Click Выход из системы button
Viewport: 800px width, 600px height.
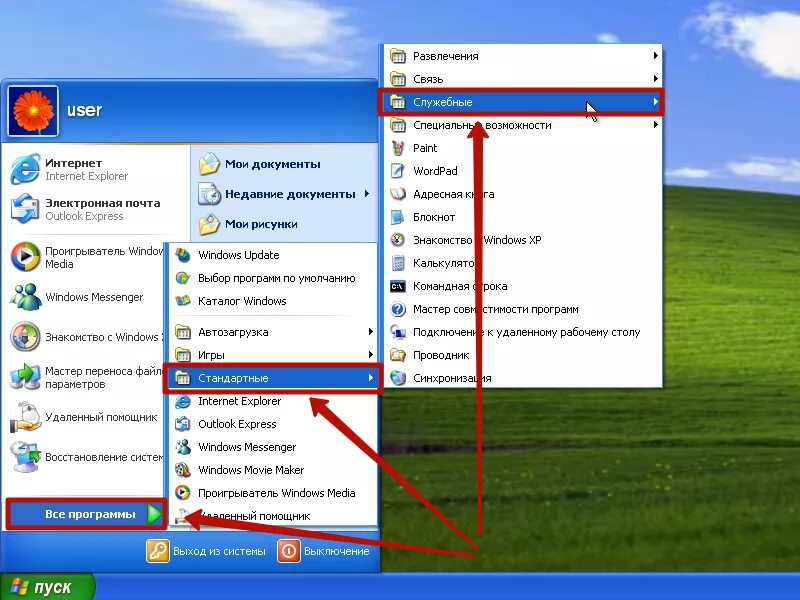click(x=206, y=552)
